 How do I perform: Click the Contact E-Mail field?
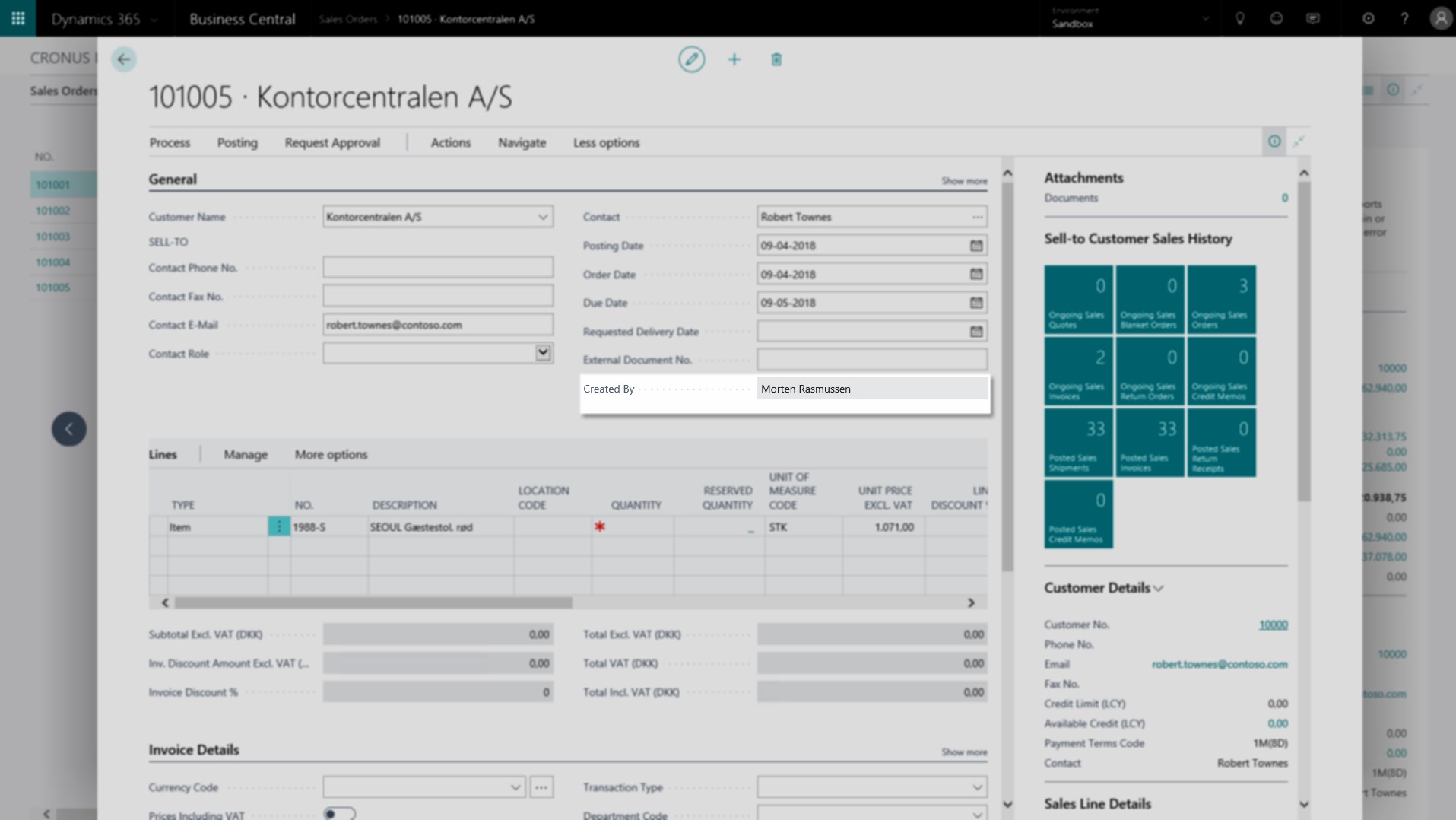438,325
